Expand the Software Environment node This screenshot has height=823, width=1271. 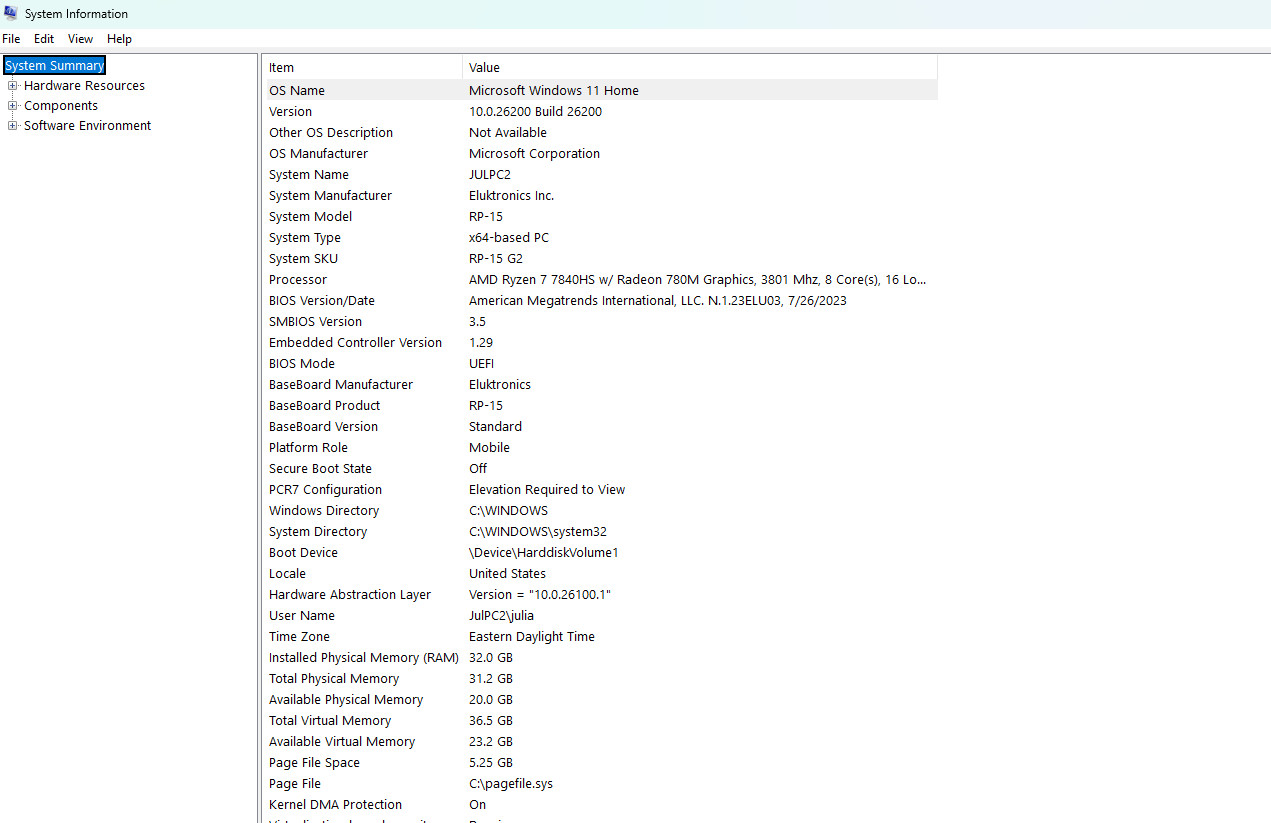[13, 126]
